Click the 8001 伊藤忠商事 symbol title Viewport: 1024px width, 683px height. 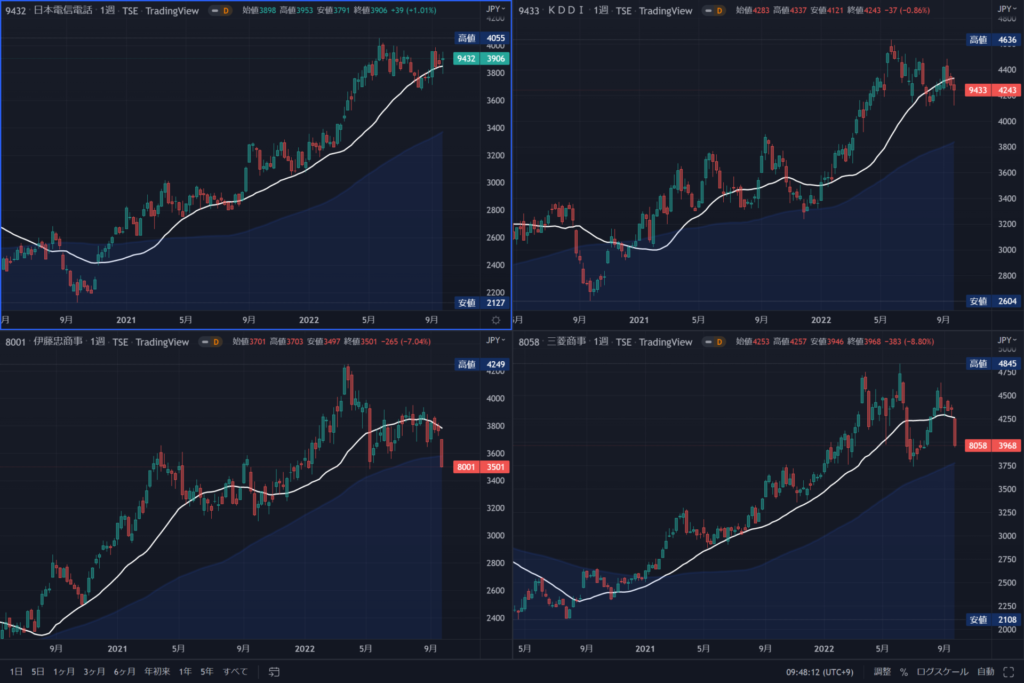pos(44,342)
